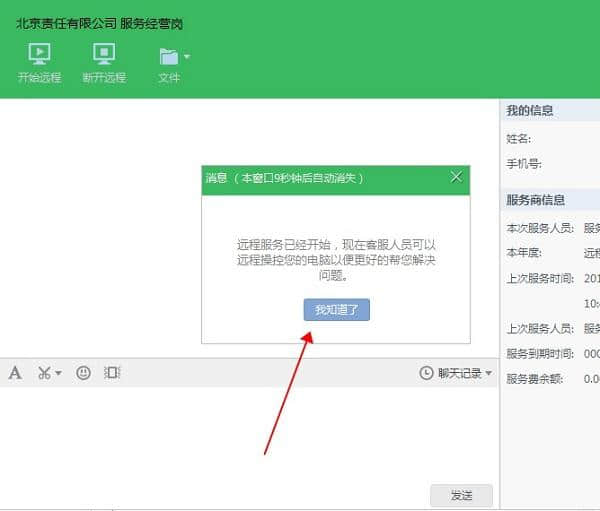Click the window shake icon

(x=112, y=372)
